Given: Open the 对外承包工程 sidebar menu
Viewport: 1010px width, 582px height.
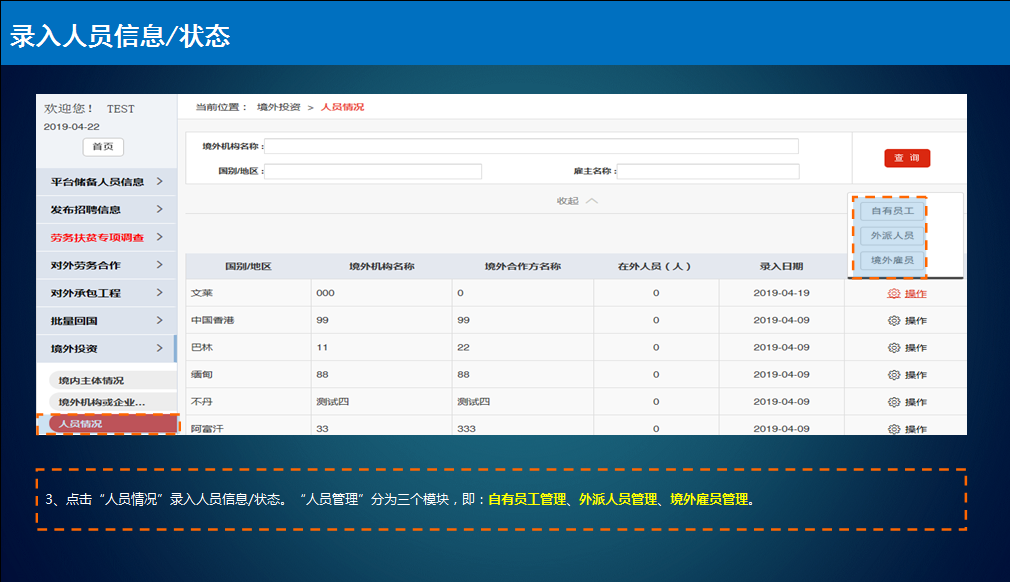Looking at the screenshot, I should pos(106,294).
